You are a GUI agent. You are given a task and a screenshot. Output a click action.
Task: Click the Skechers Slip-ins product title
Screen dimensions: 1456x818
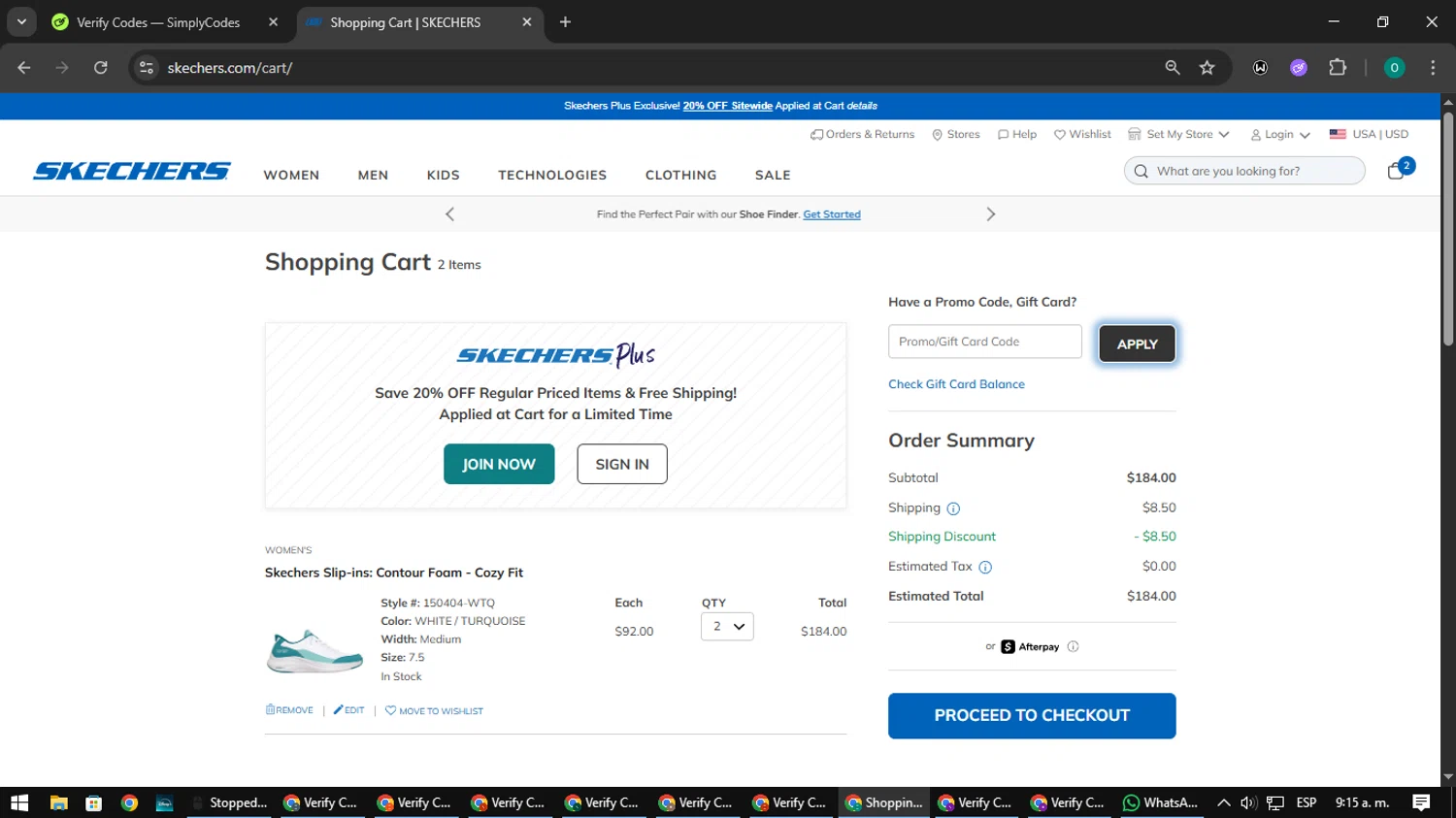[394, 573]
